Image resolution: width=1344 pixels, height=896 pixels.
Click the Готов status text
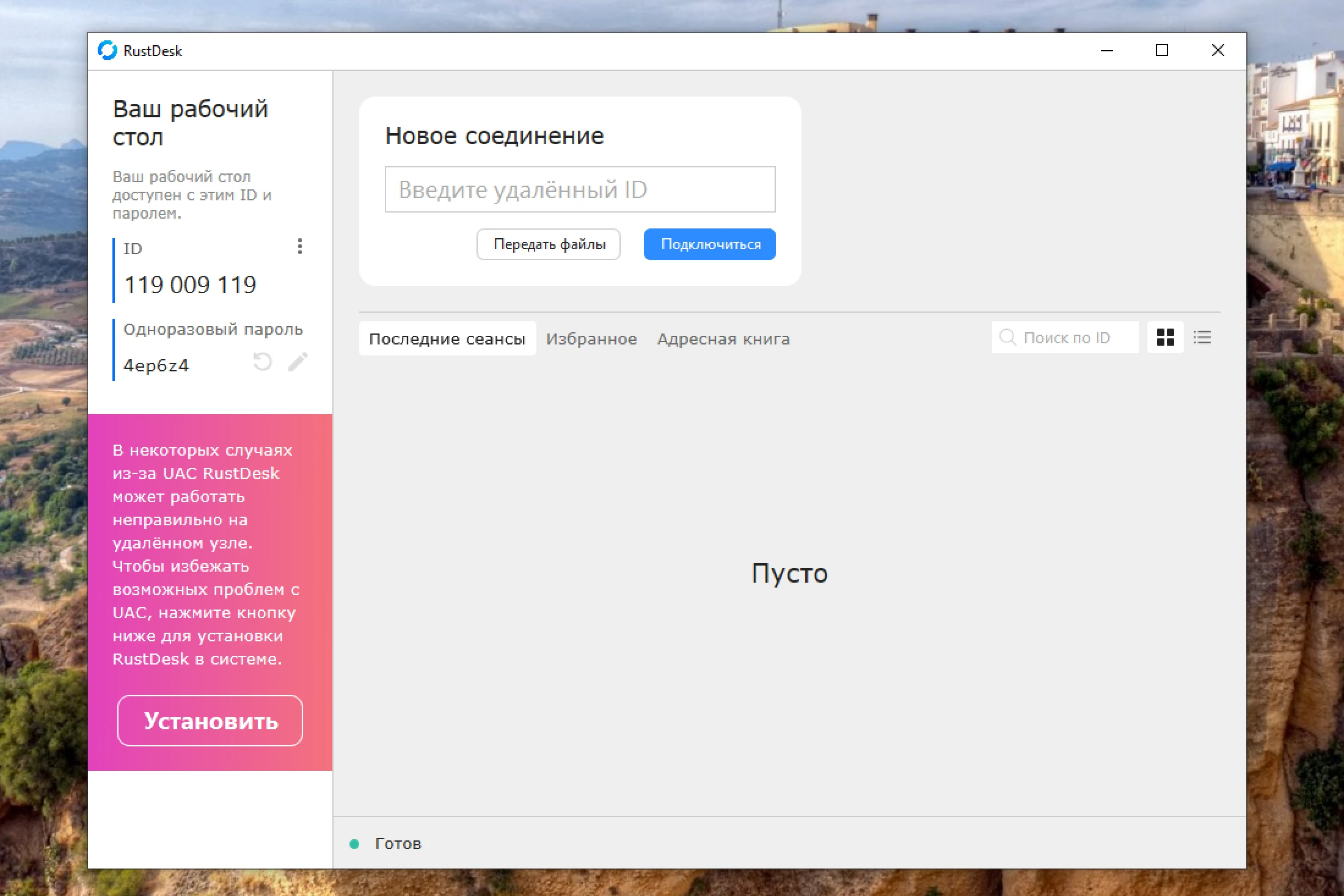click(398, 843)
